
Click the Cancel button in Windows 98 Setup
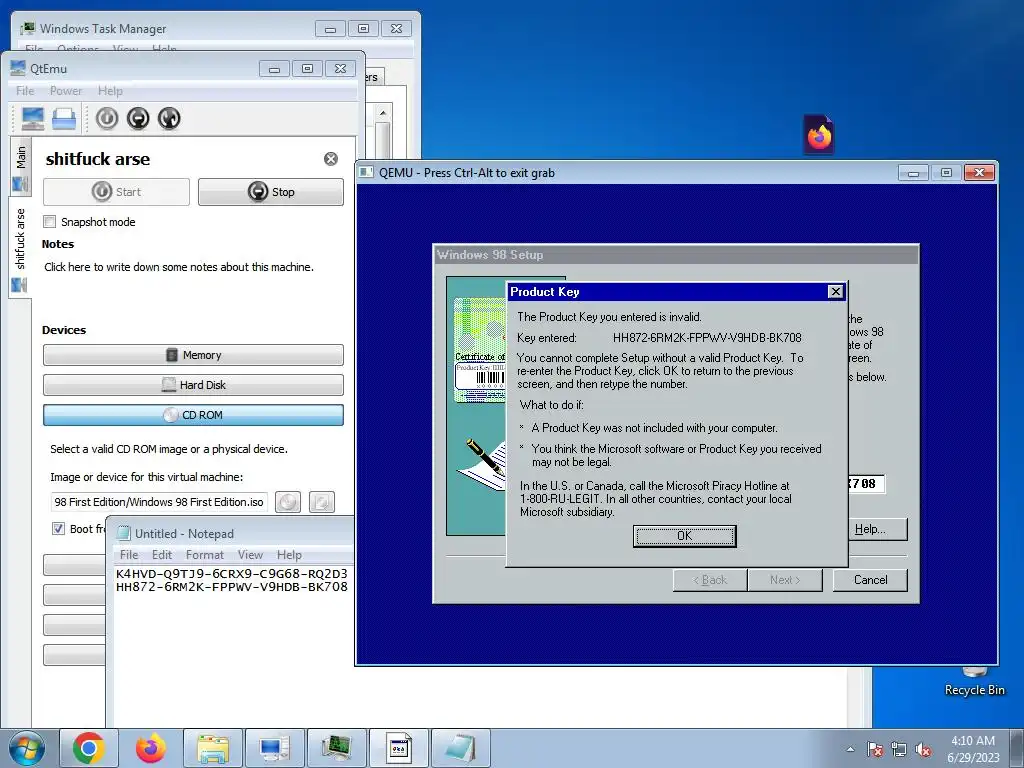[x=870, y=580]
